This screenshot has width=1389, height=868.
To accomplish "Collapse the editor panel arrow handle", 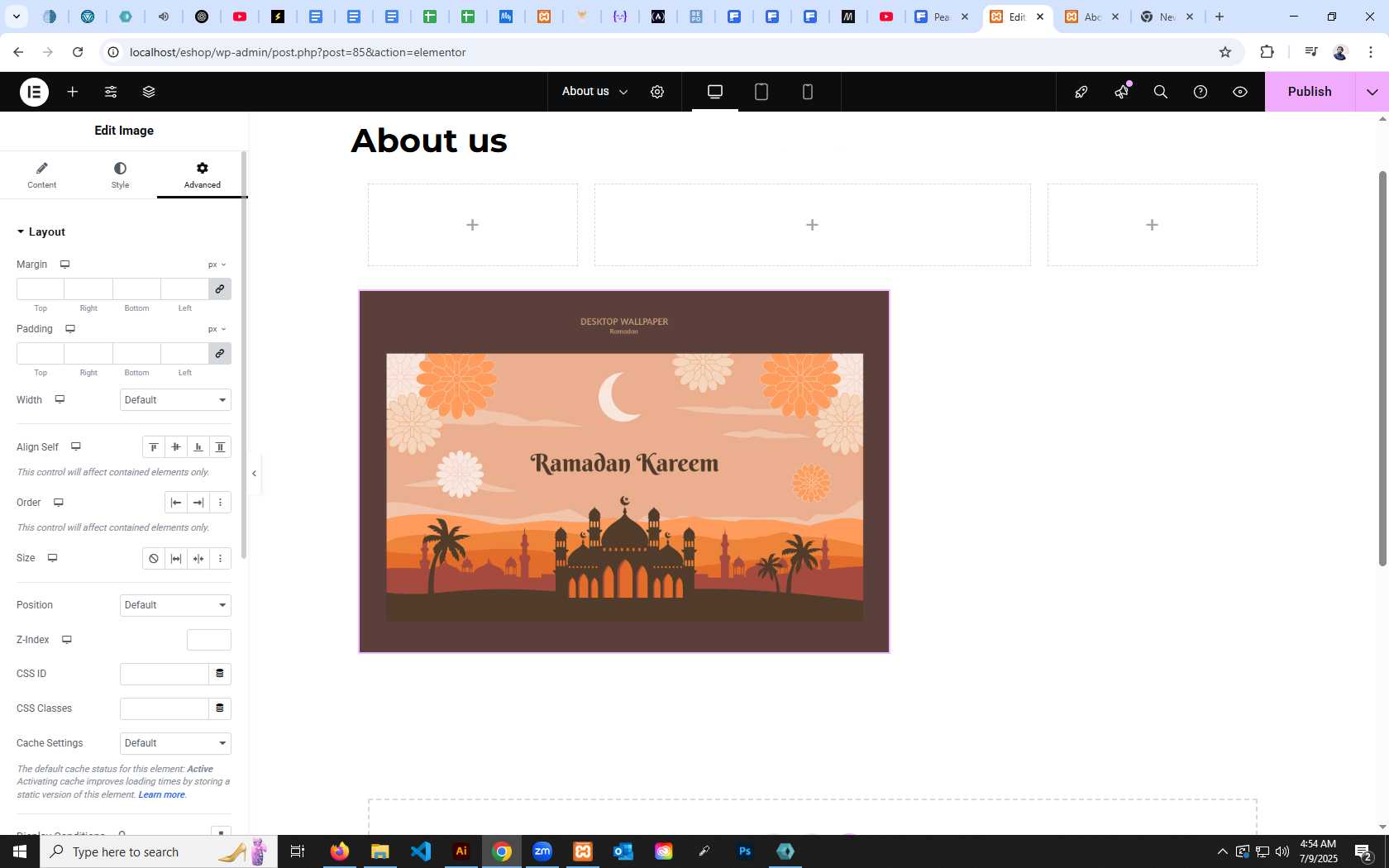I will [x=255, y=474].
